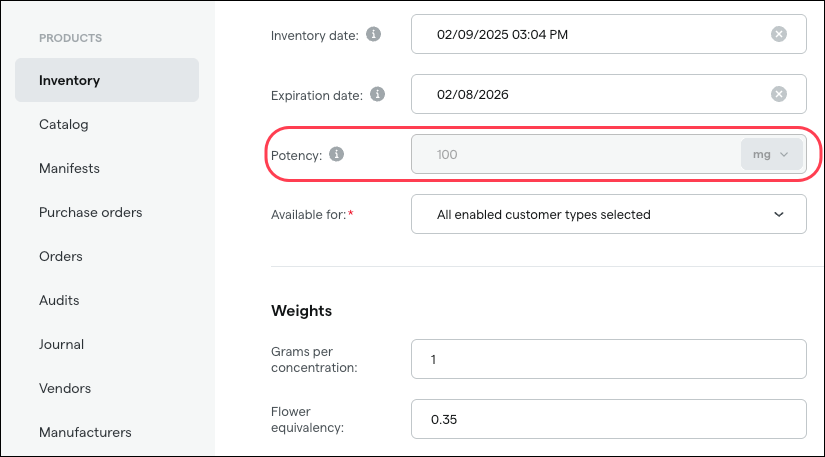The width and height of the screenshot is (825, 457).
Task: Select Manufacturers in the sidebar
Action: tap(85, 432)
